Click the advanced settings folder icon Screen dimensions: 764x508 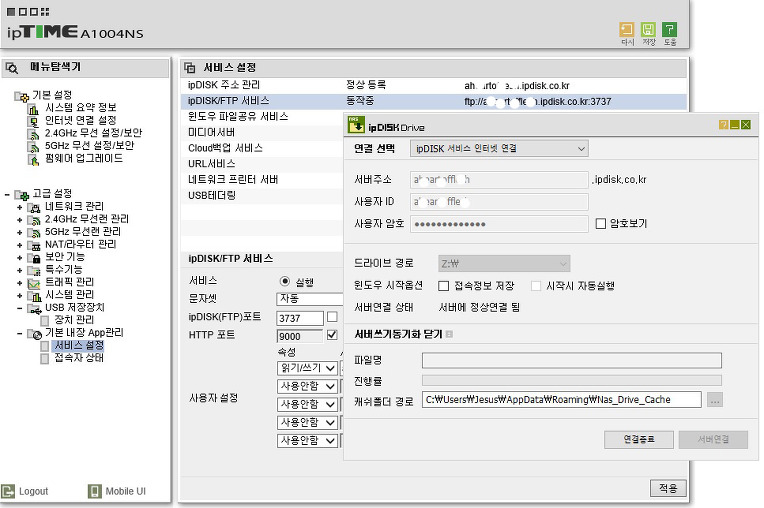21,194
